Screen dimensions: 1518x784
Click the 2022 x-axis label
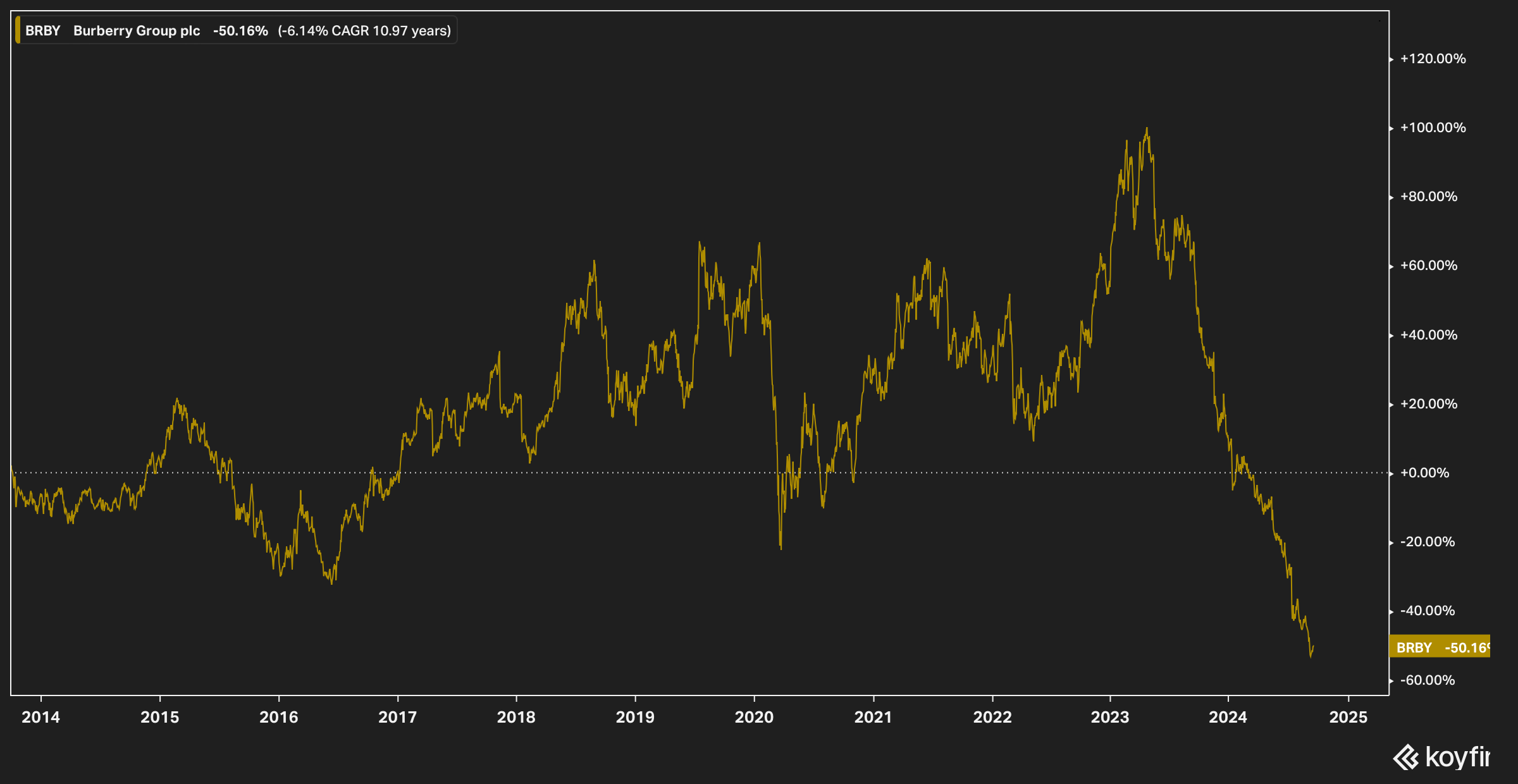[992, 717]
